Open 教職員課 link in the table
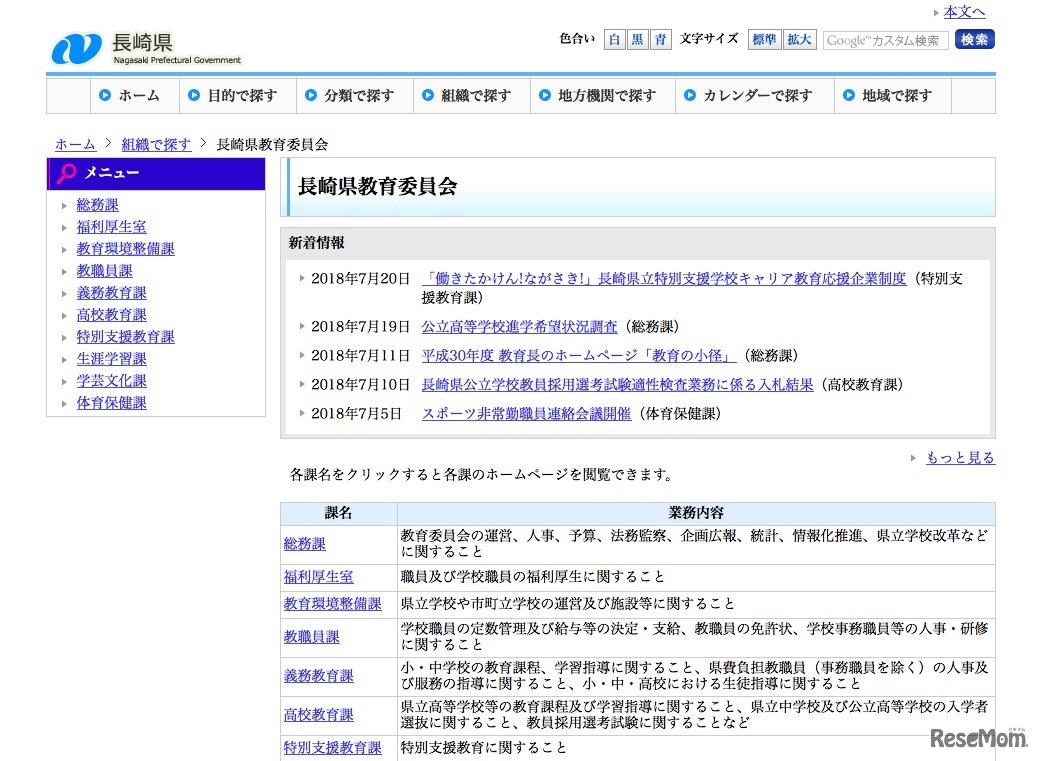Image resolution: width=1041 pixels, height=761 pixels. click(x=311, y=637)
